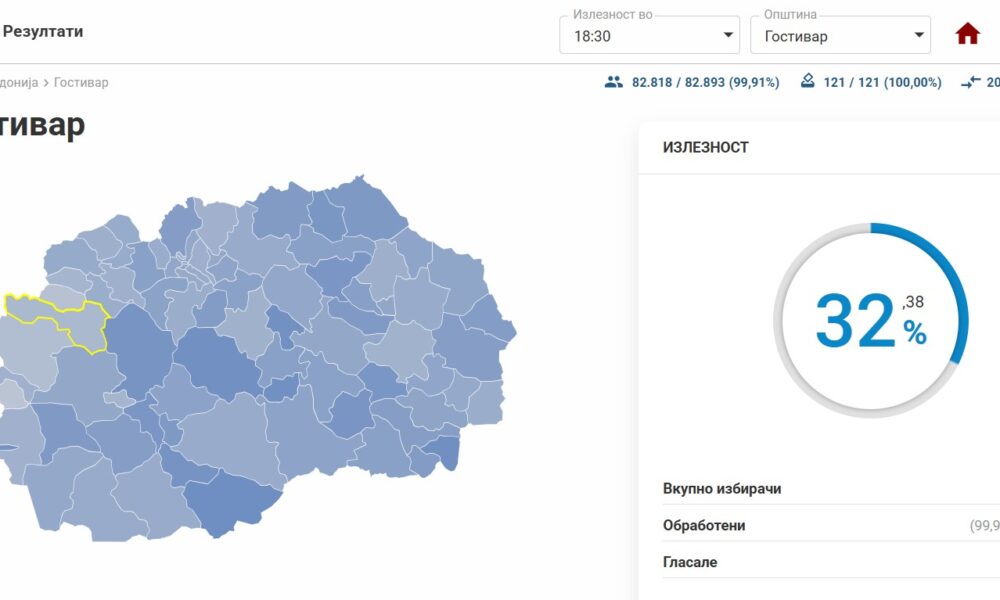Click the 121 / 121 stations statistic

click(x=882, y=83)
